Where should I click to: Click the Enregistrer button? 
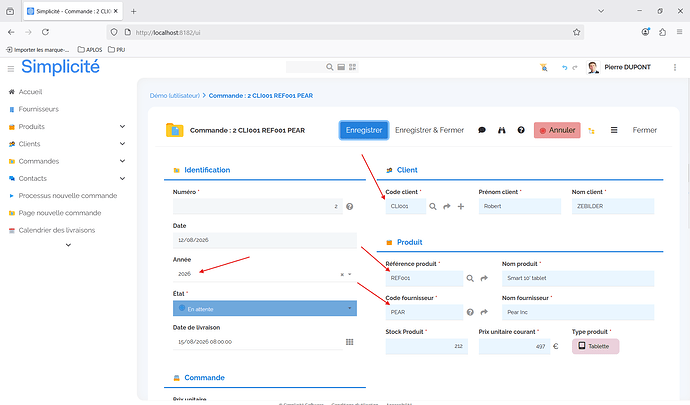coord(364,130)
